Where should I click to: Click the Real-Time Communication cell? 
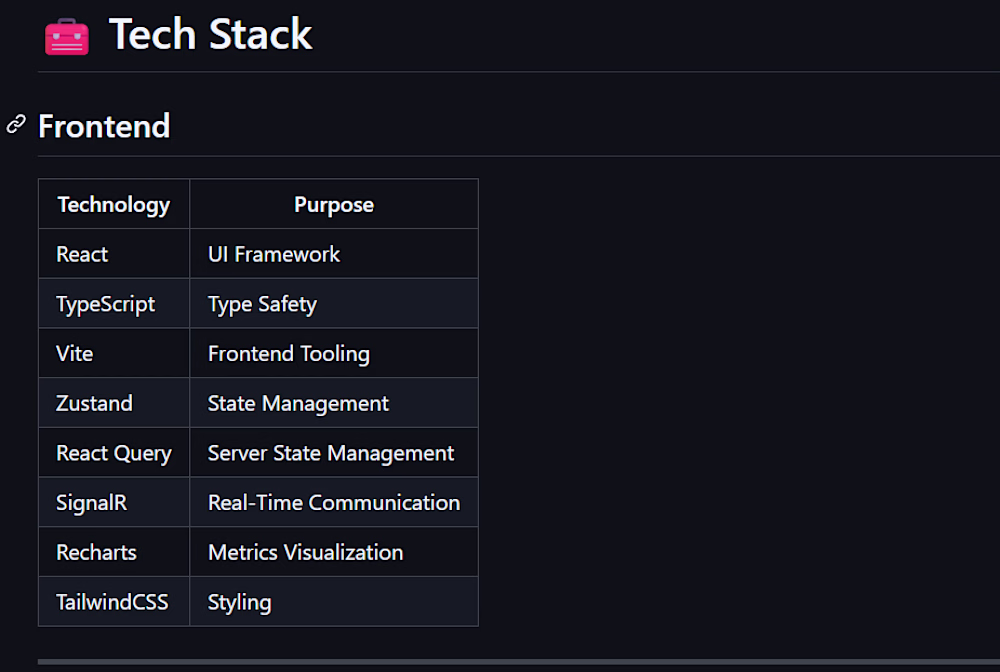[x=334, y=502]
